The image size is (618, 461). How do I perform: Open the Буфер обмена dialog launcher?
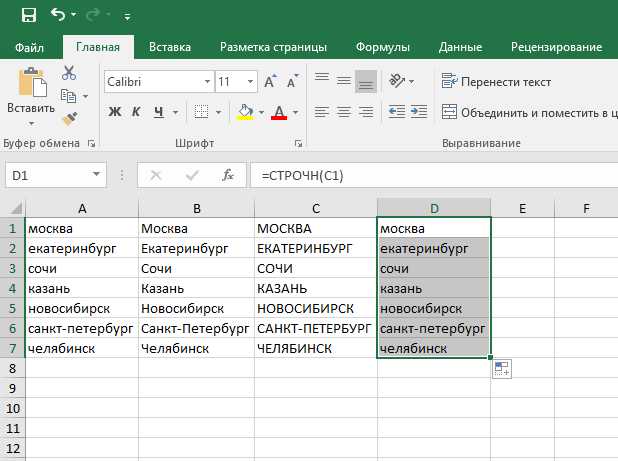point(91,144)
